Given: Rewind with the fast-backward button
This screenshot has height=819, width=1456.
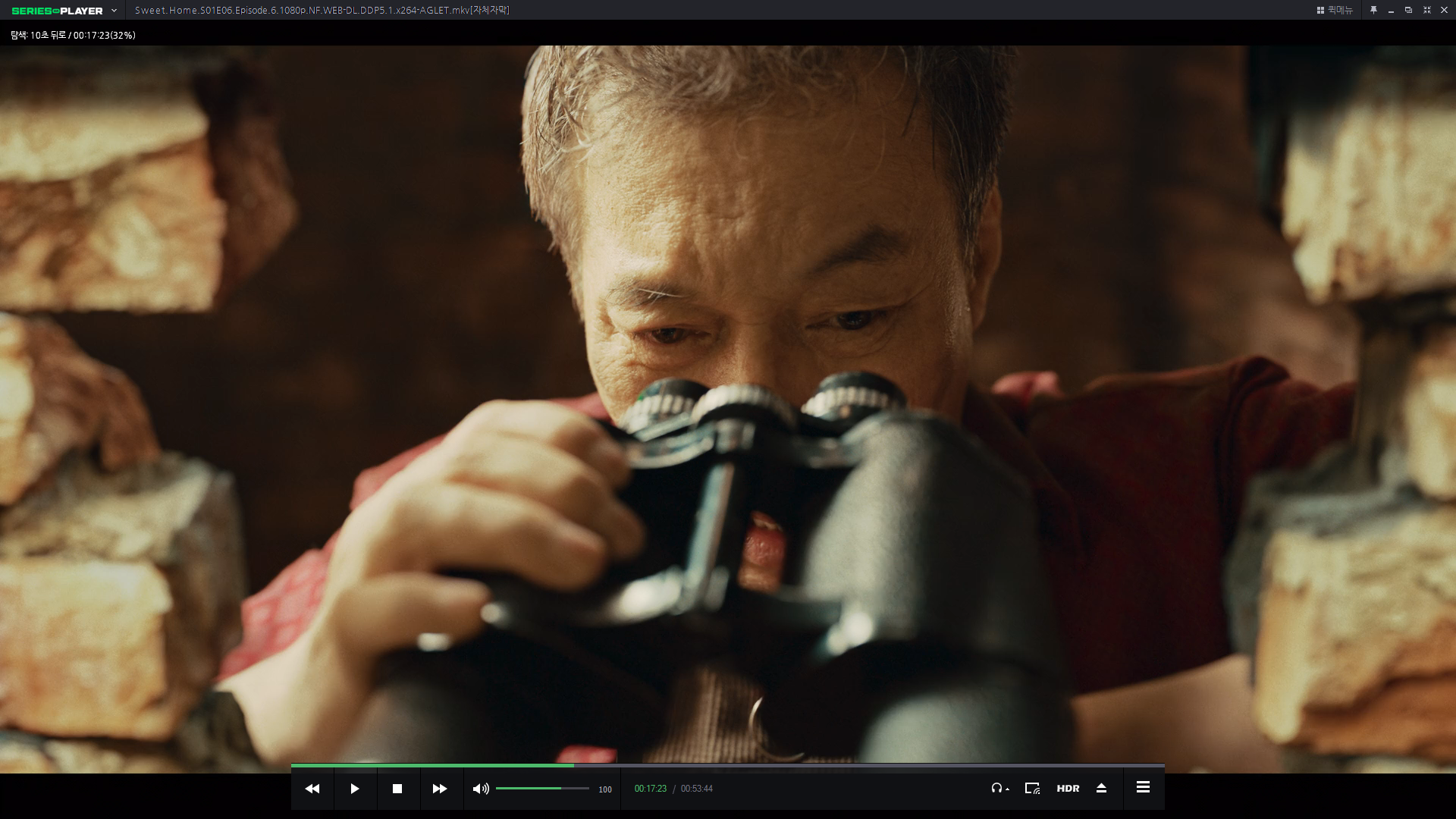Looking at the screenshot, I should (x=312, y=789).
